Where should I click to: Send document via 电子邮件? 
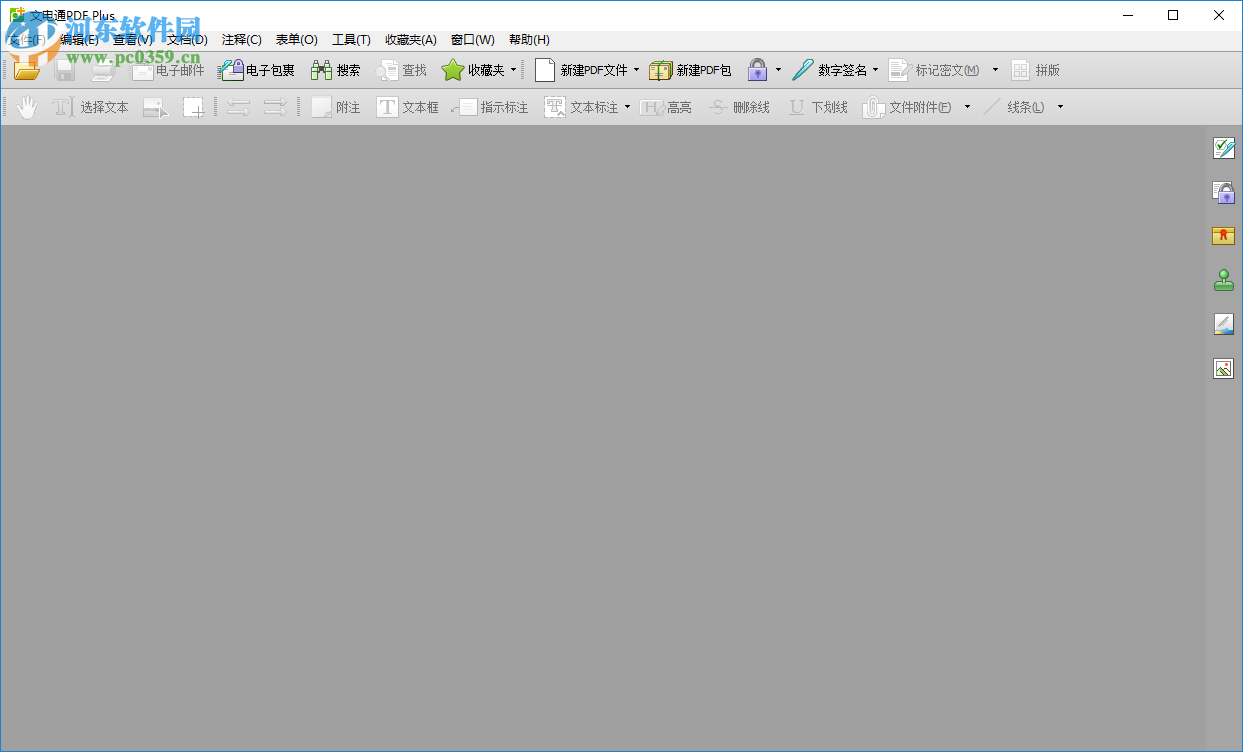pyautogui.click(x=166, y=70)
